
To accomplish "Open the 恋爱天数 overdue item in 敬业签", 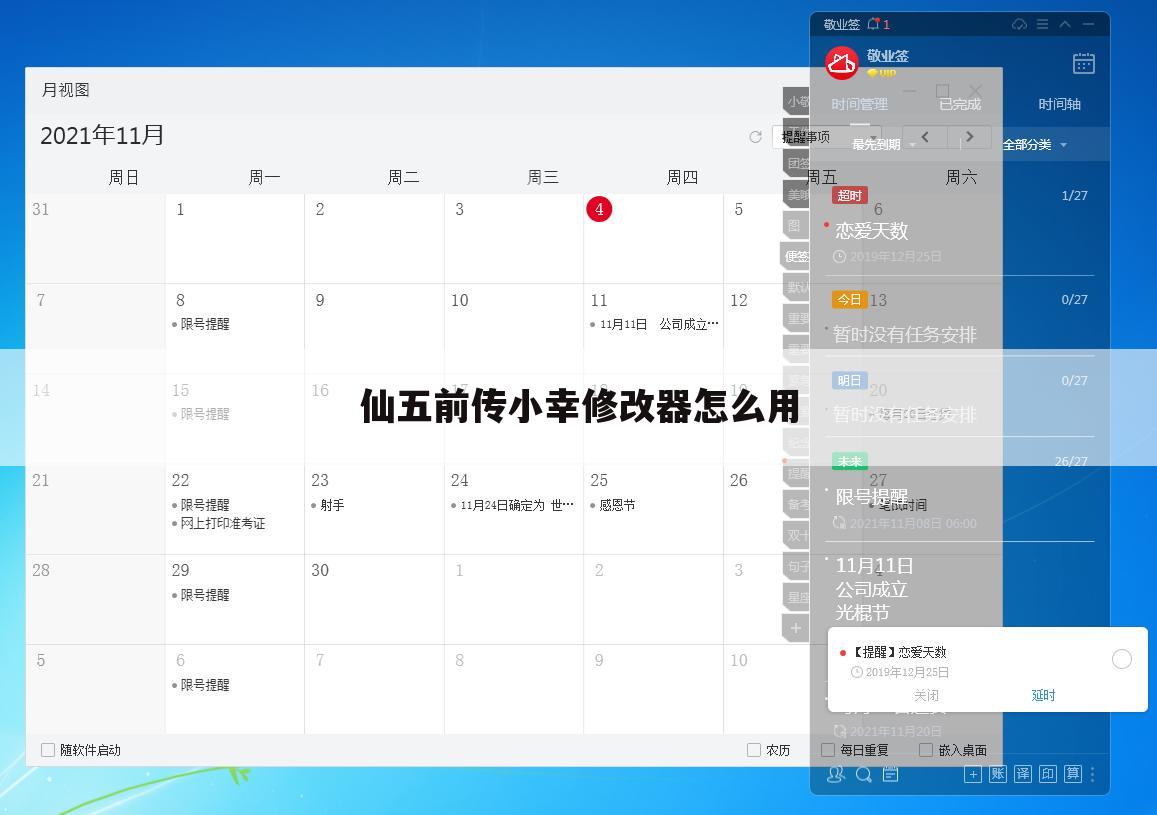I will tap(871, 231).
